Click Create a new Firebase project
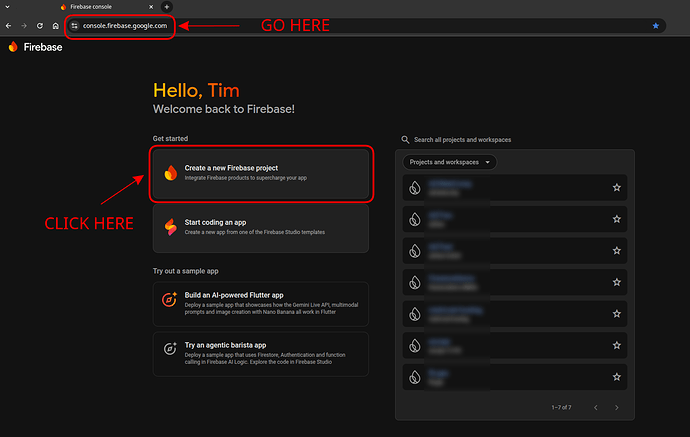The width and height of the screenshot is (690, 437). tap(262, 173)
